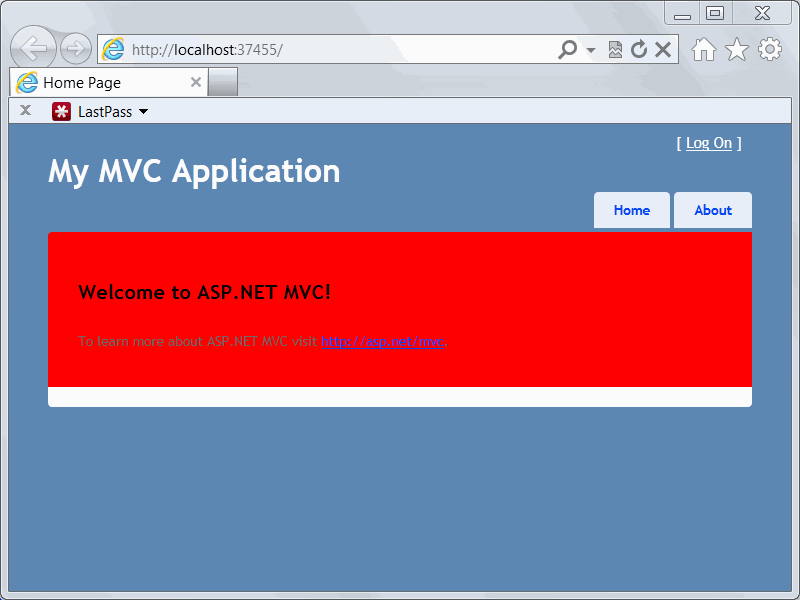This screenshot has height=600, width=800.
Task: Click the Log On link
Action: (x=709, y=143)
